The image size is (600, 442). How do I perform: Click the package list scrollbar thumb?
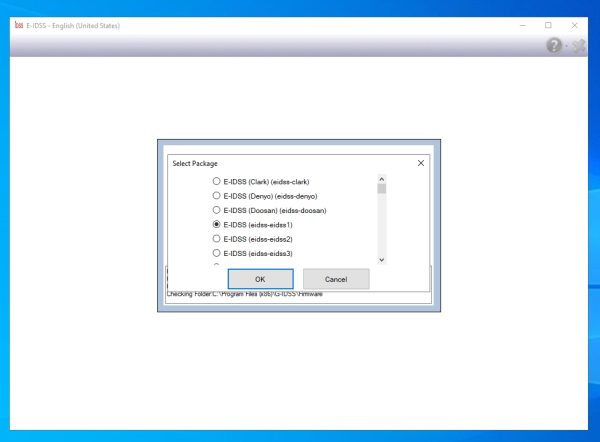[x=382, y=189]
